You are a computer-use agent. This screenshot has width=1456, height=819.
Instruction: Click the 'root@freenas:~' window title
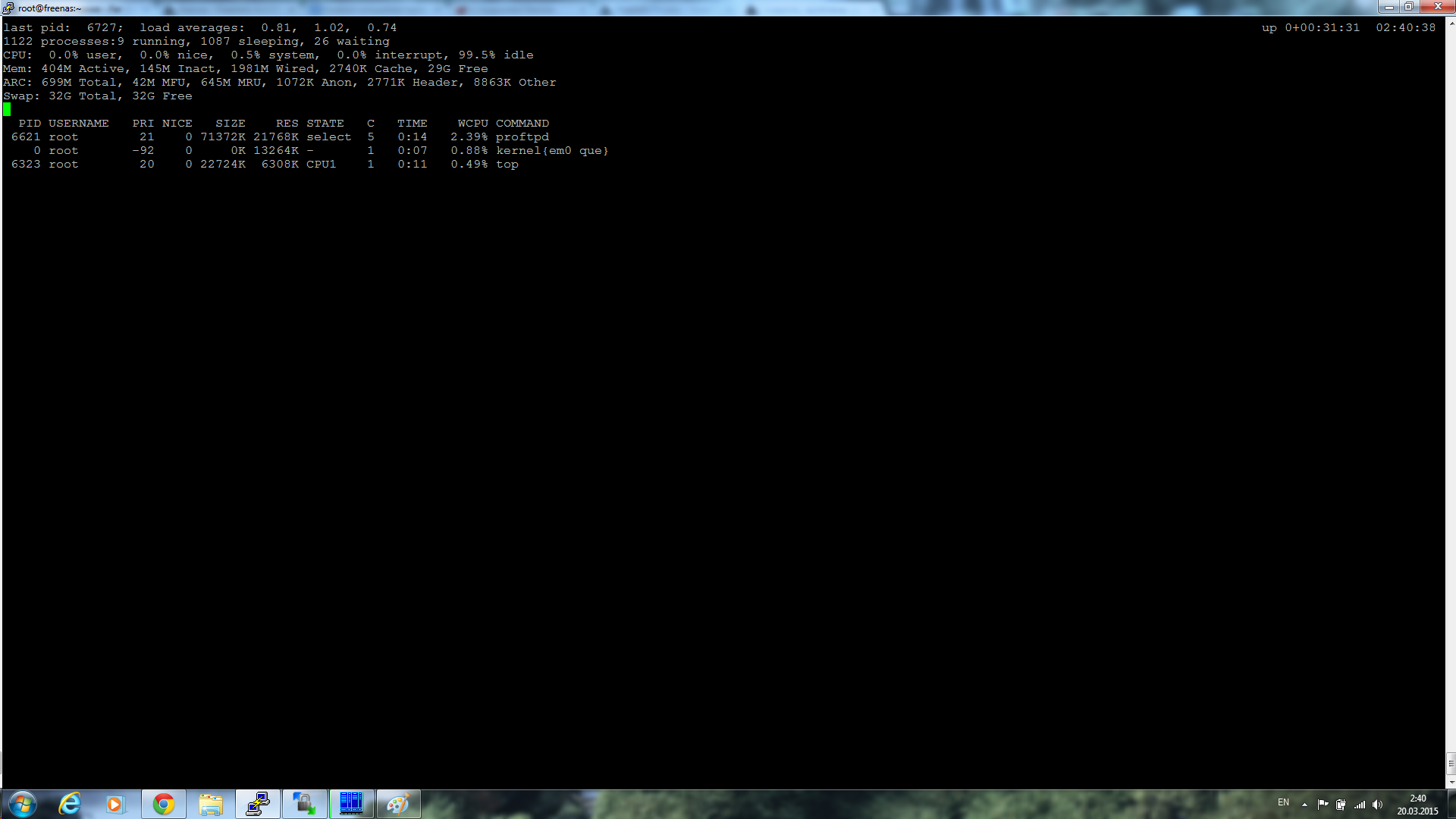[49, 8]
